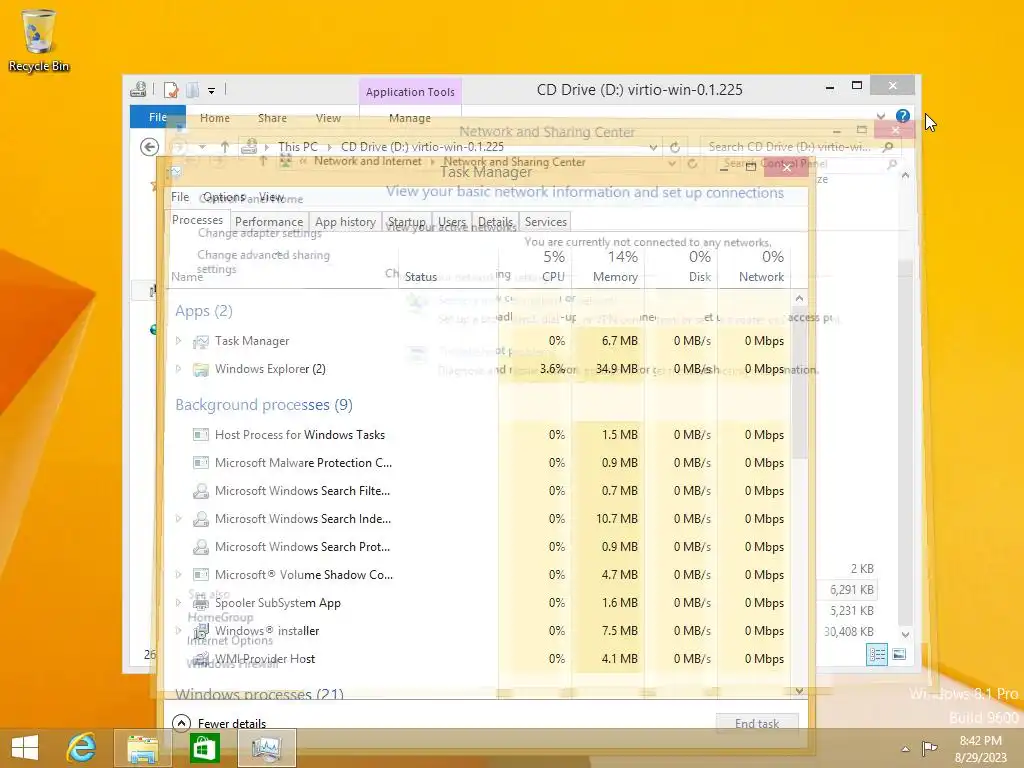Expand Microsoft Volume Shadow Copy row
1024x768 pixels.
pyautogui.click(x=178, y=575)
